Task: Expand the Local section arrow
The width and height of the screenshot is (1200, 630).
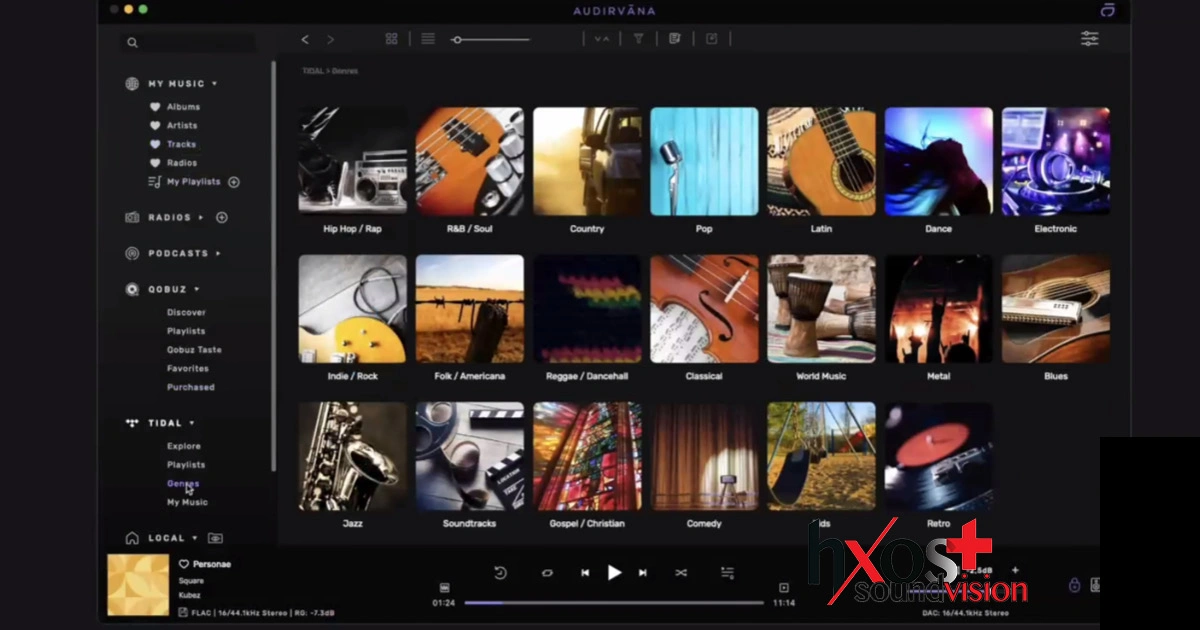Action: point(195,538)
